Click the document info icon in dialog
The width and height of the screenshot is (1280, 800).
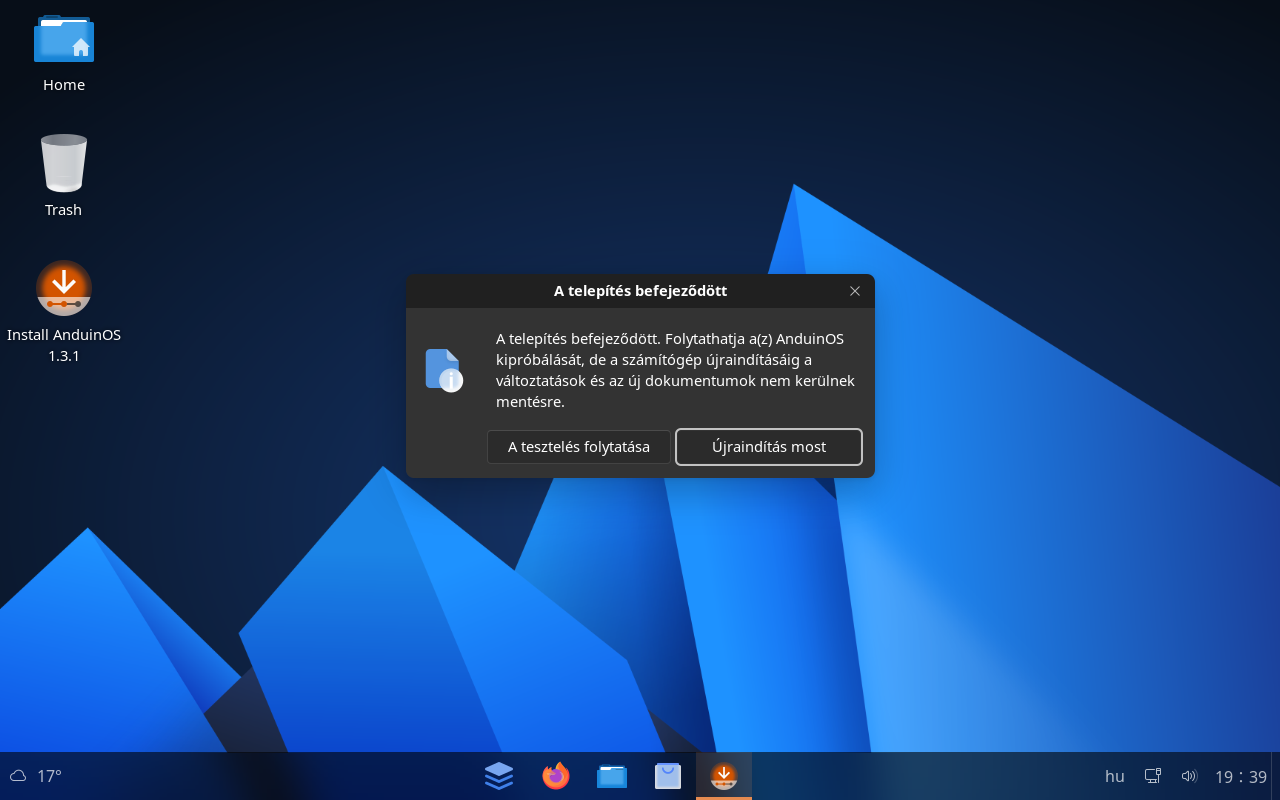point(444,370)
